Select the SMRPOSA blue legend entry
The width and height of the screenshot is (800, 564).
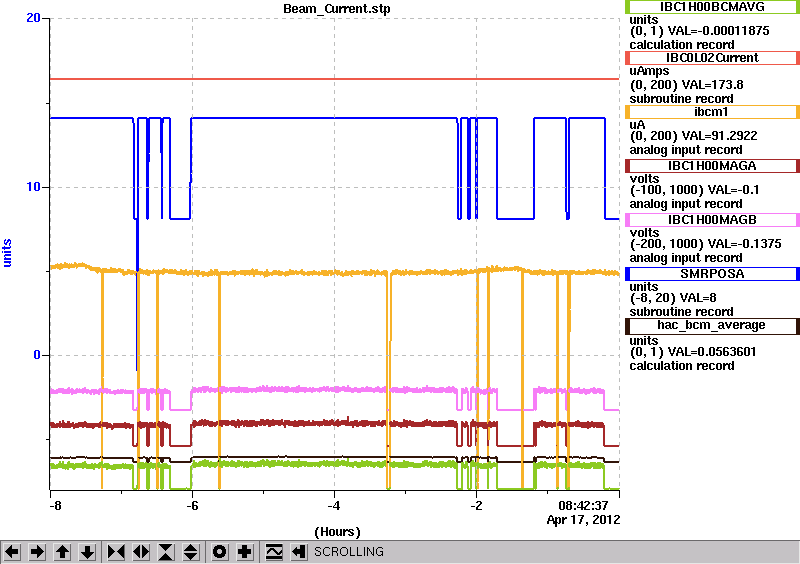(712, 274)
